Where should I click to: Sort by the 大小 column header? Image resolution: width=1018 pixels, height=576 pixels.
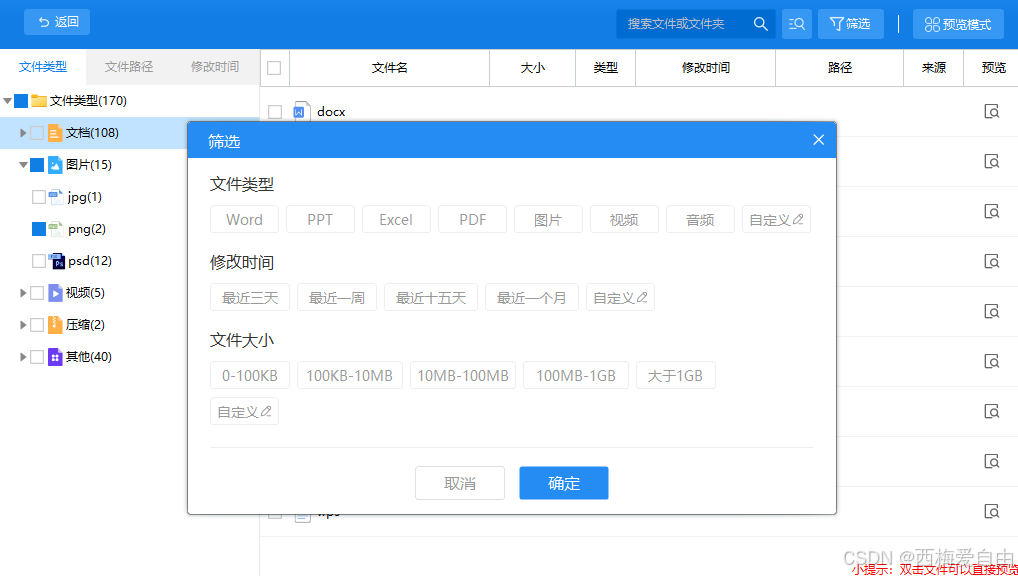coord(532,68)
